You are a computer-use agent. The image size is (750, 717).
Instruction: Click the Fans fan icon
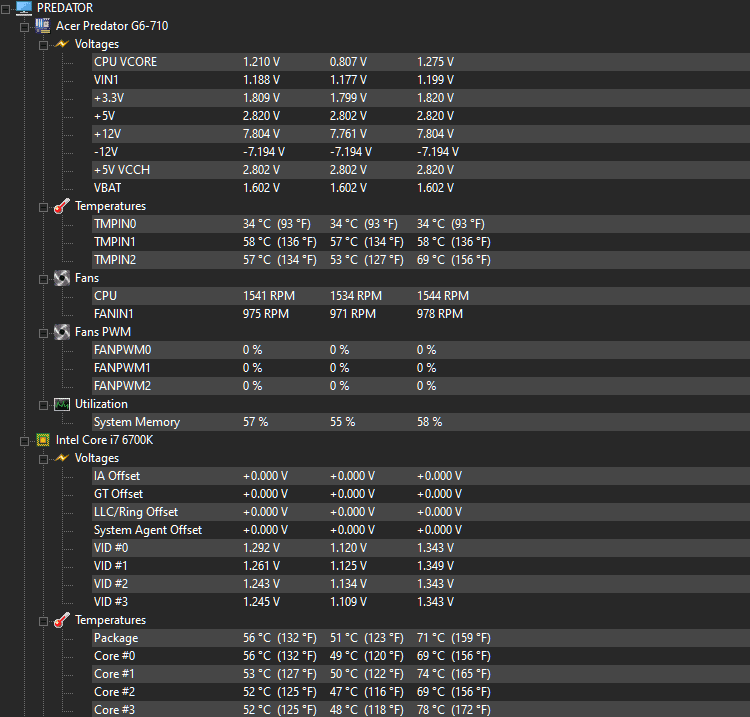(x=62, y=278)
